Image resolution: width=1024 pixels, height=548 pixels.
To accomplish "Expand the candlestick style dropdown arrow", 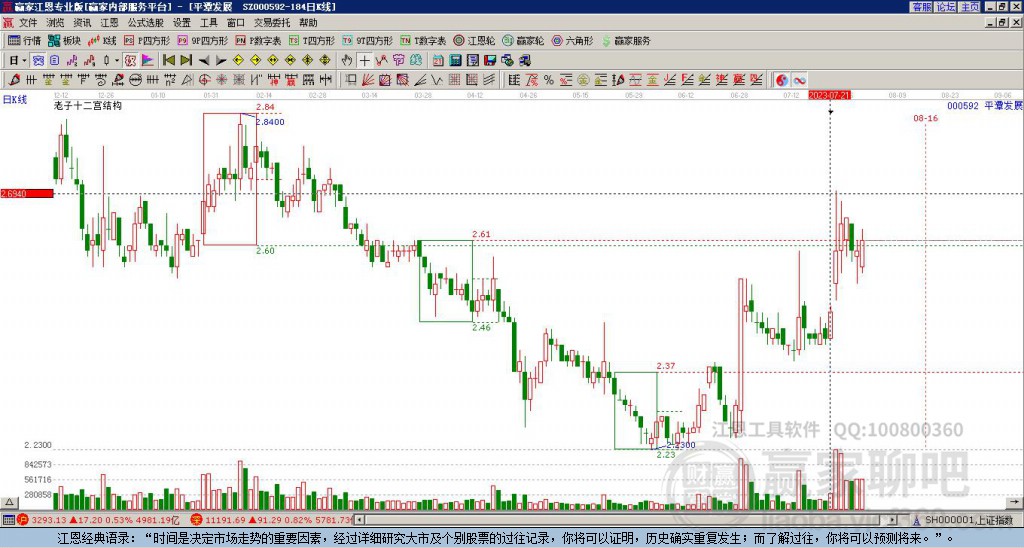I will 117,61.
